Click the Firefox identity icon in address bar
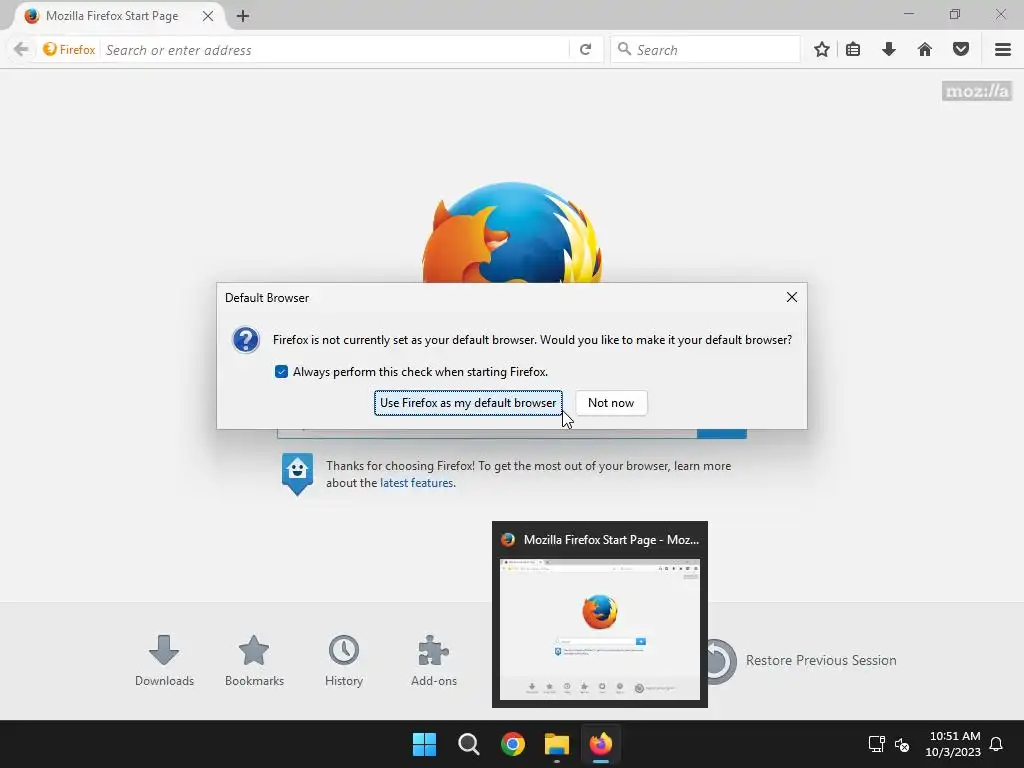The height and width of the screenshot is (768, 1024). [69, 50]
